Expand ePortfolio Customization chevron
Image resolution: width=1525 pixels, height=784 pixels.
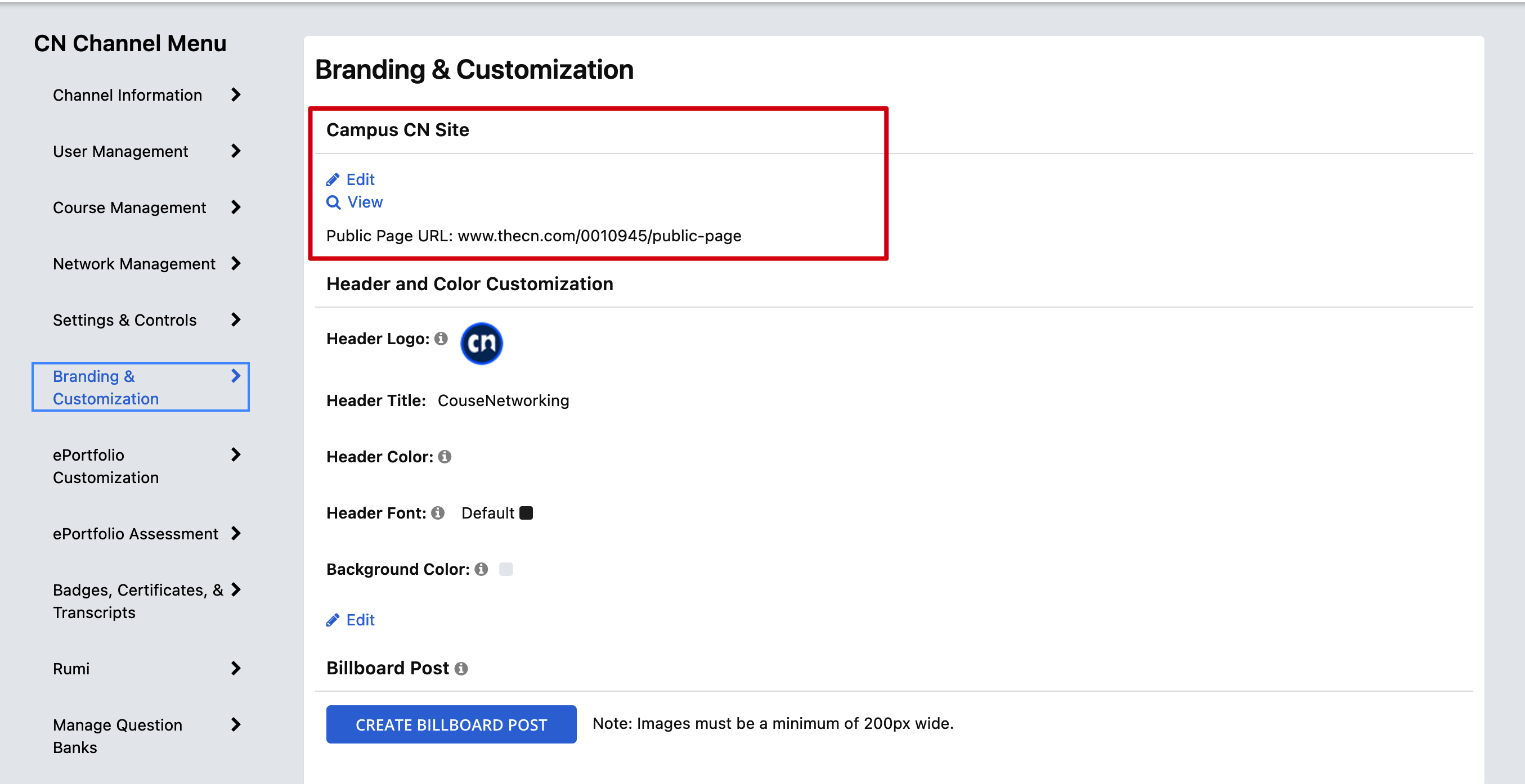(236, 454)
